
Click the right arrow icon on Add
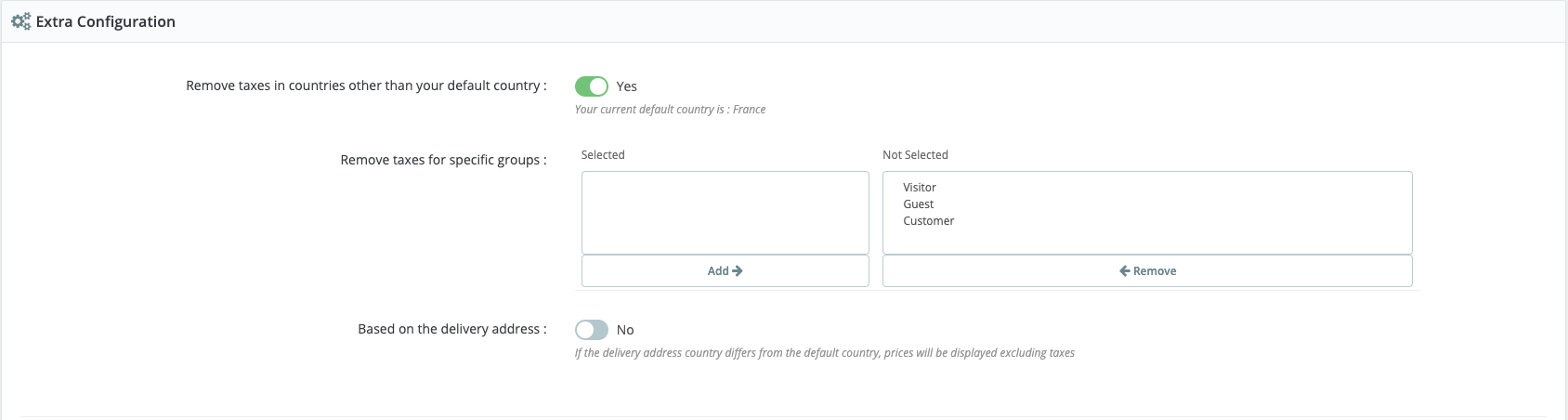coord(738,271)
